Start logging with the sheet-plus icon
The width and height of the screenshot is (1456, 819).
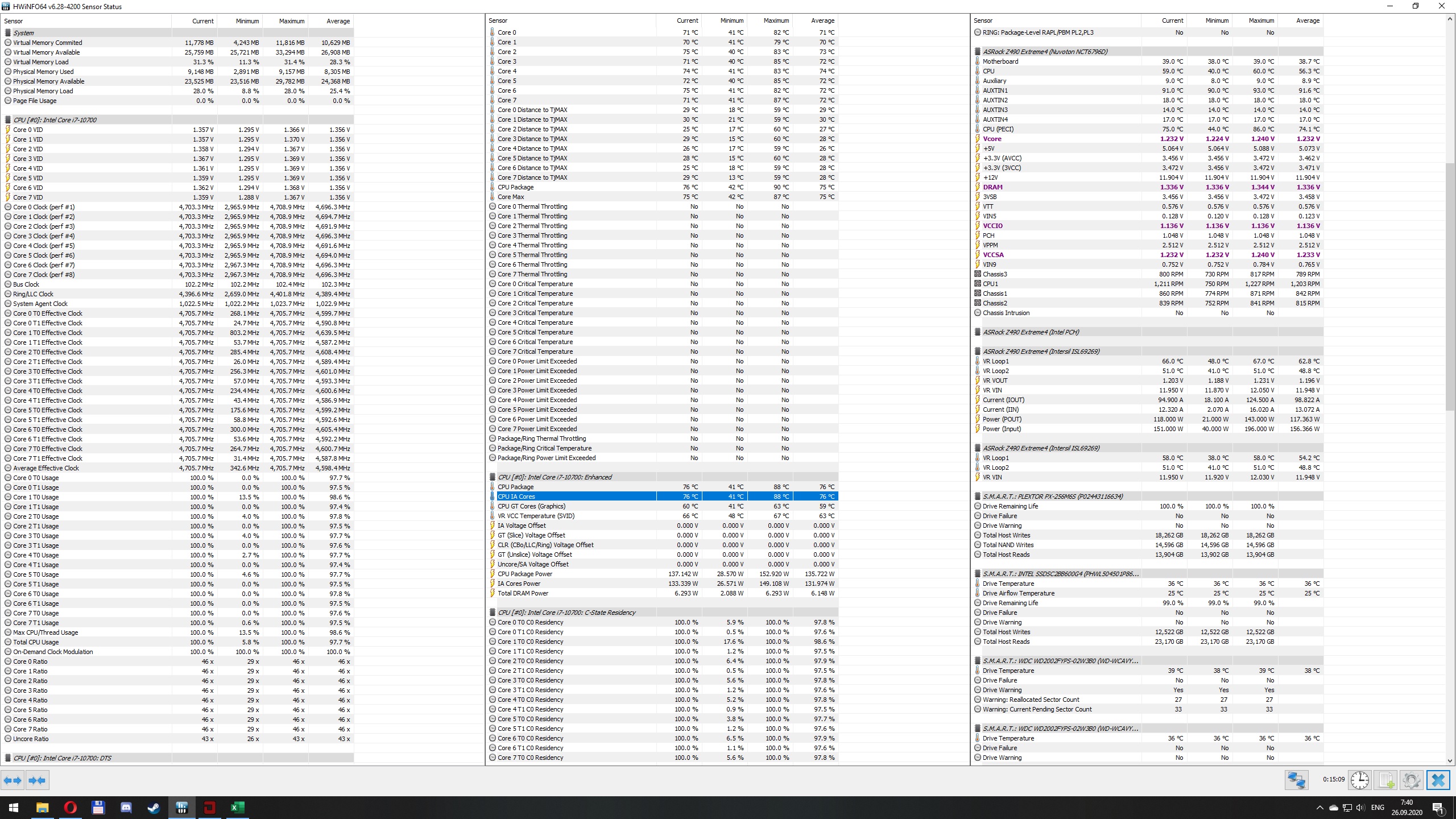pyautogui.click(x=1385, y=780)
